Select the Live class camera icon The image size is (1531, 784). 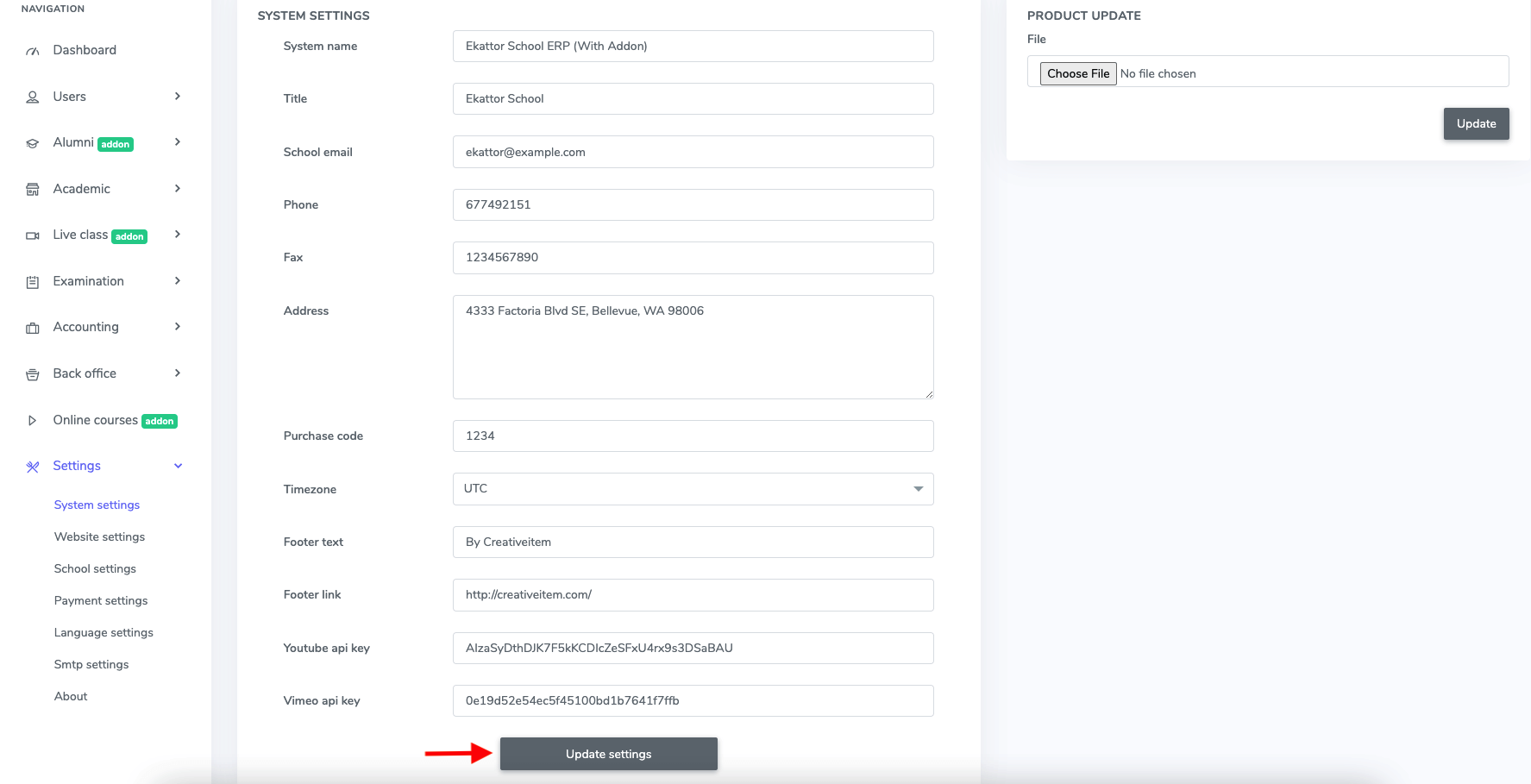(x=32, y=235)
